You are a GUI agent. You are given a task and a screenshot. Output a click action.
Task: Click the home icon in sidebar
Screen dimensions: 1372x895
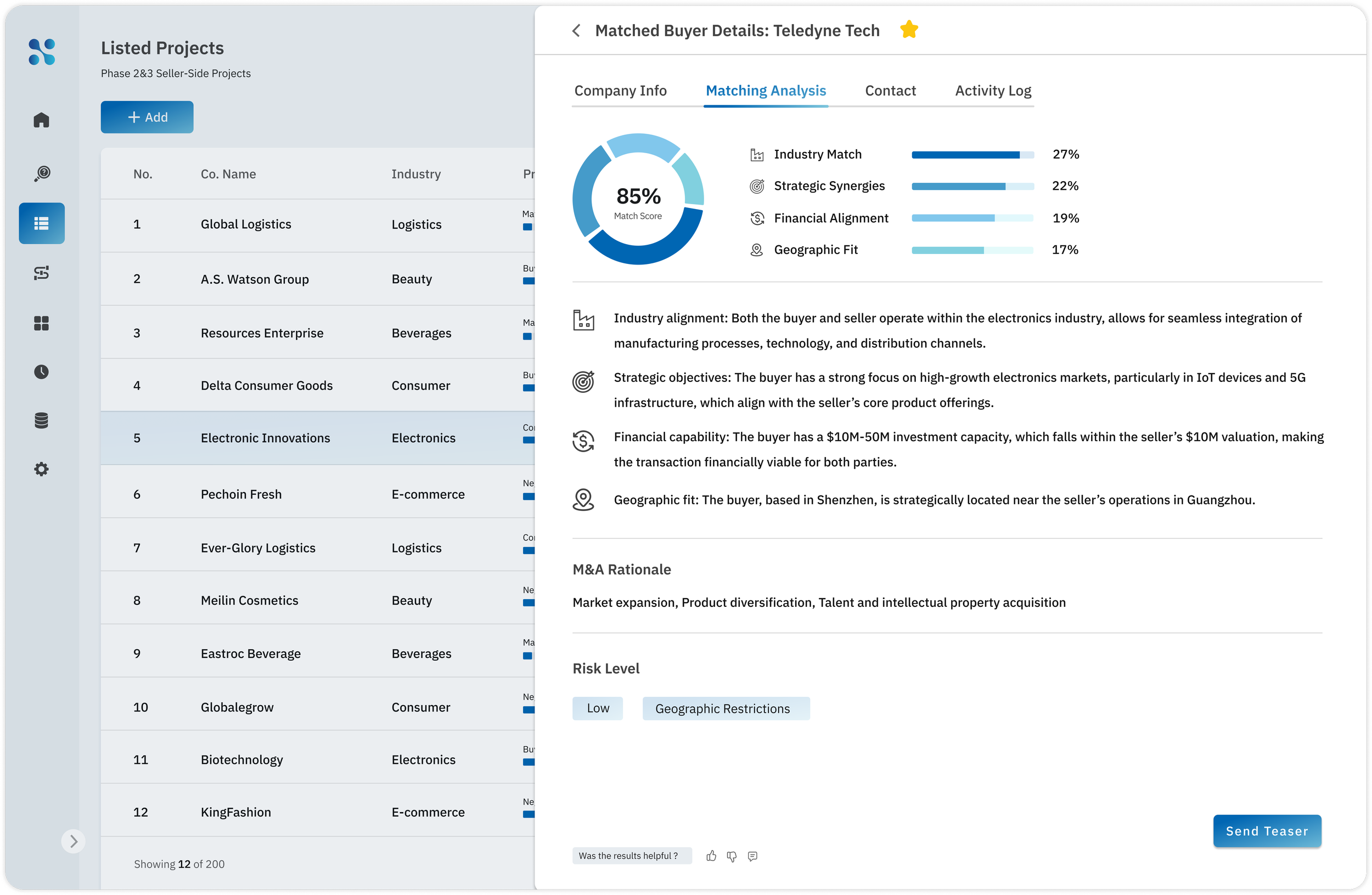pos(42,120)
